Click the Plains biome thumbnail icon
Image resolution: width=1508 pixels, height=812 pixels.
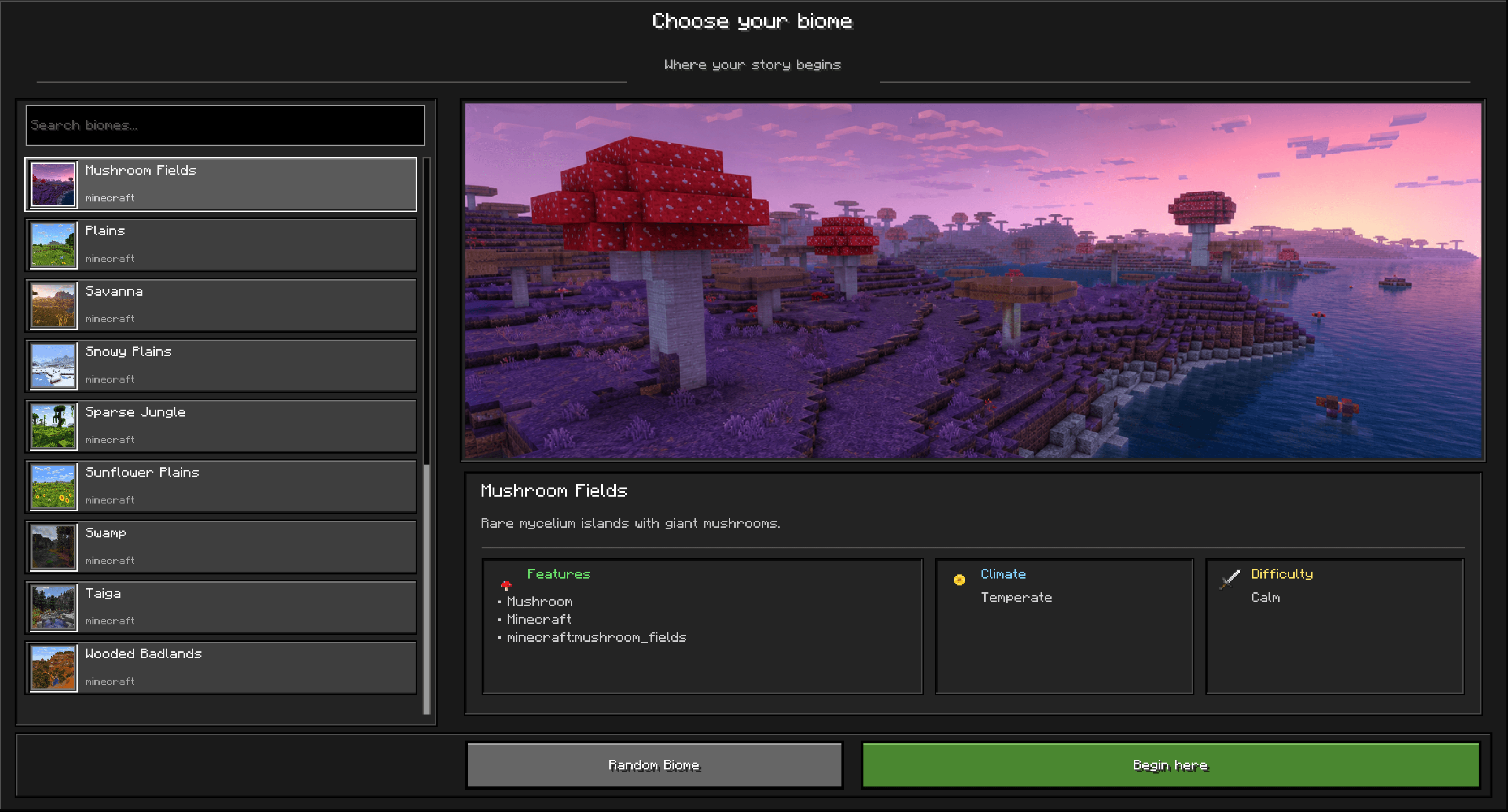coord(53,245)
